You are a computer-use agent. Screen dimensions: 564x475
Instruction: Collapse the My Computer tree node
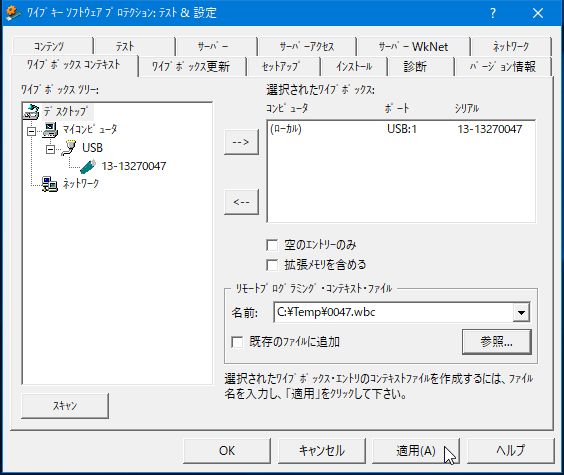tap(32, 131)
